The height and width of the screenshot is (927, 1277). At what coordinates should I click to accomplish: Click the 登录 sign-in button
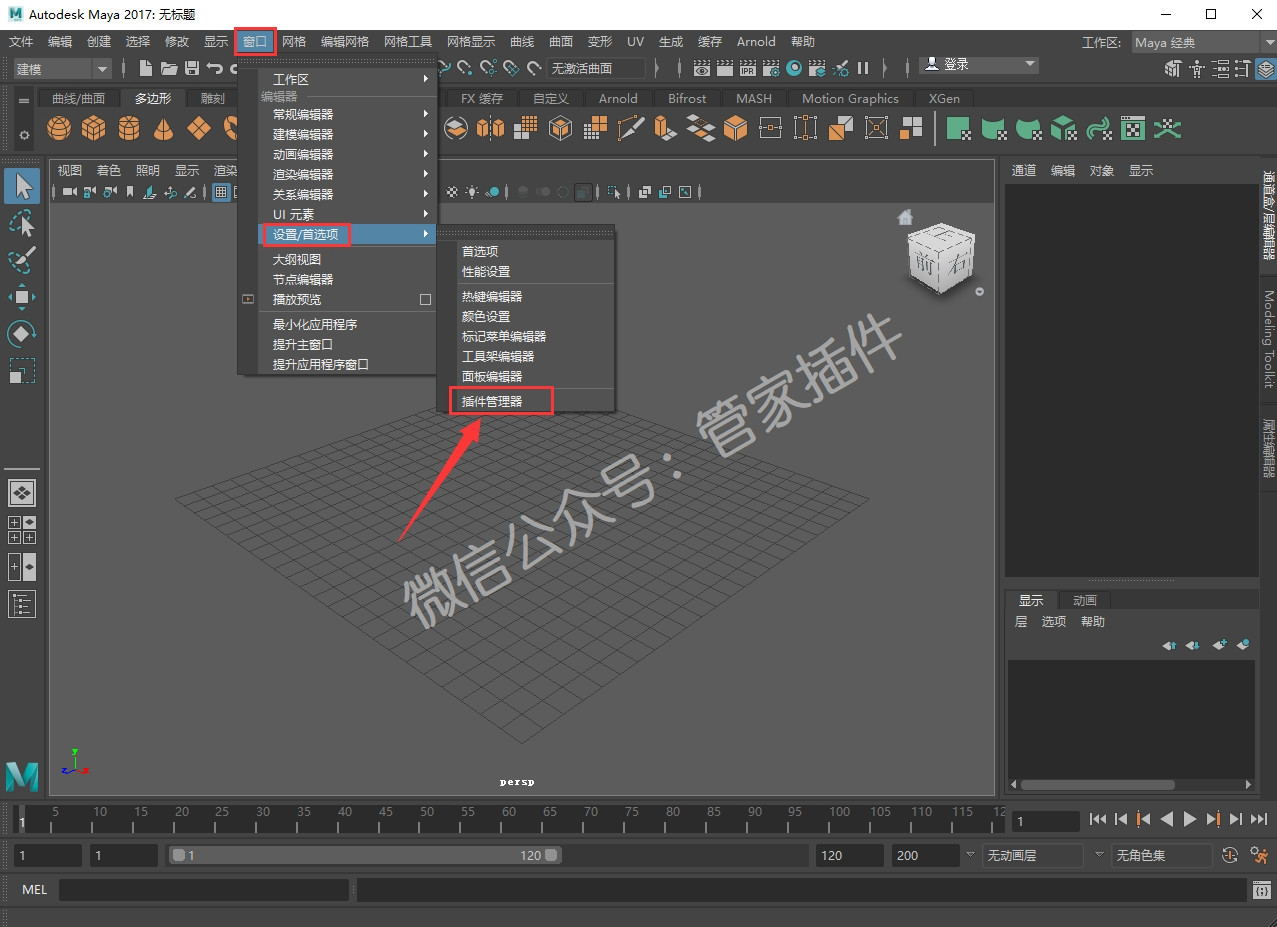(979, 64)
